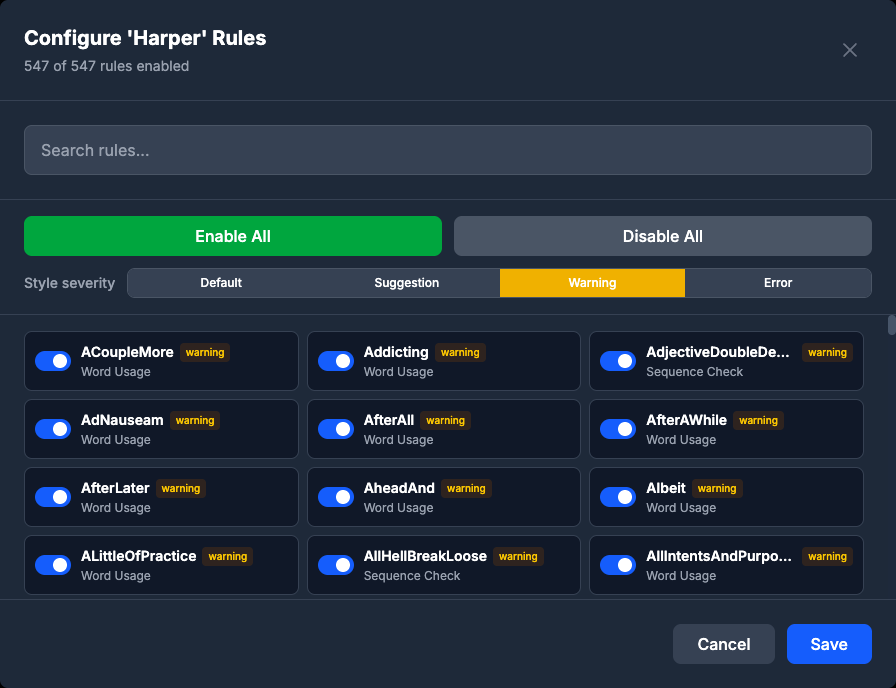Click the rules list scrollbar thumb

tap(891, 325)
